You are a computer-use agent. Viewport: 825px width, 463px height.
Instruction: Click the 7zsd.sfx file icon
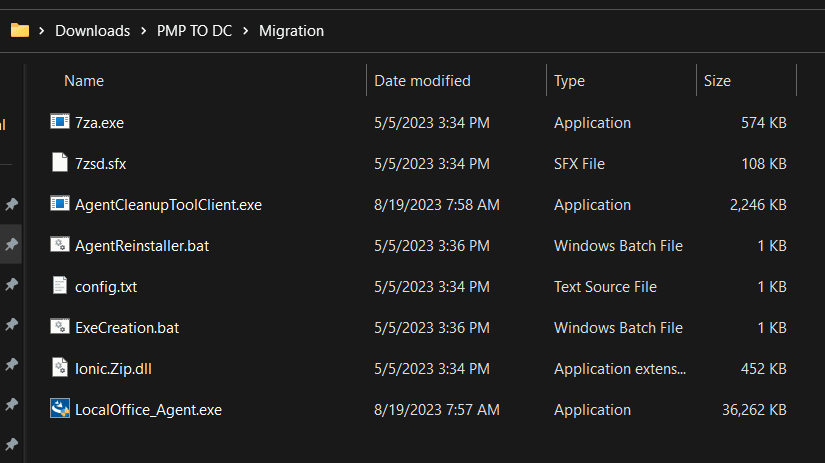point(60,163)
